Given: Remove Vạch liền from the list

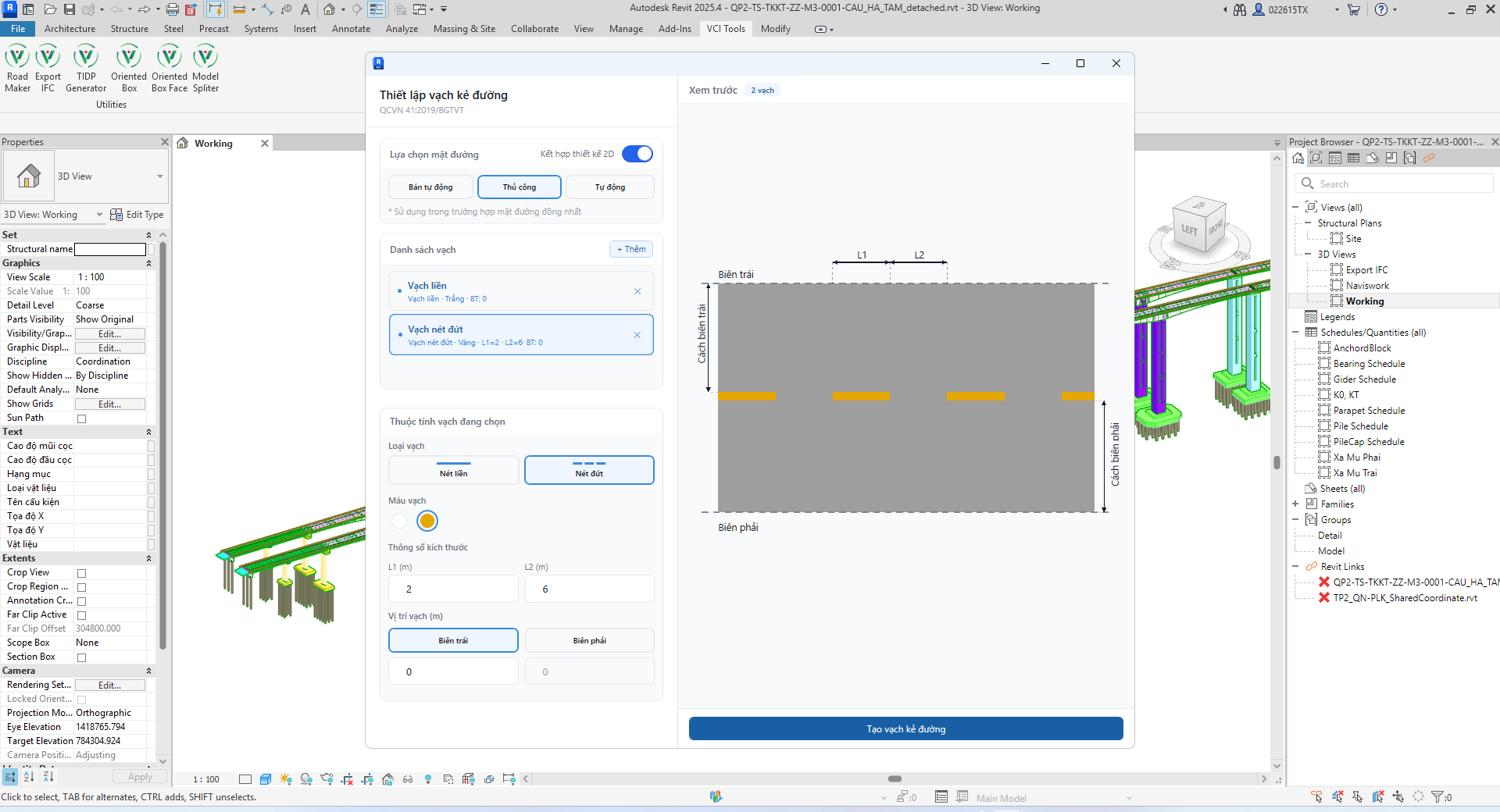Looking at the screenshot, I should [x=637, y=291].
